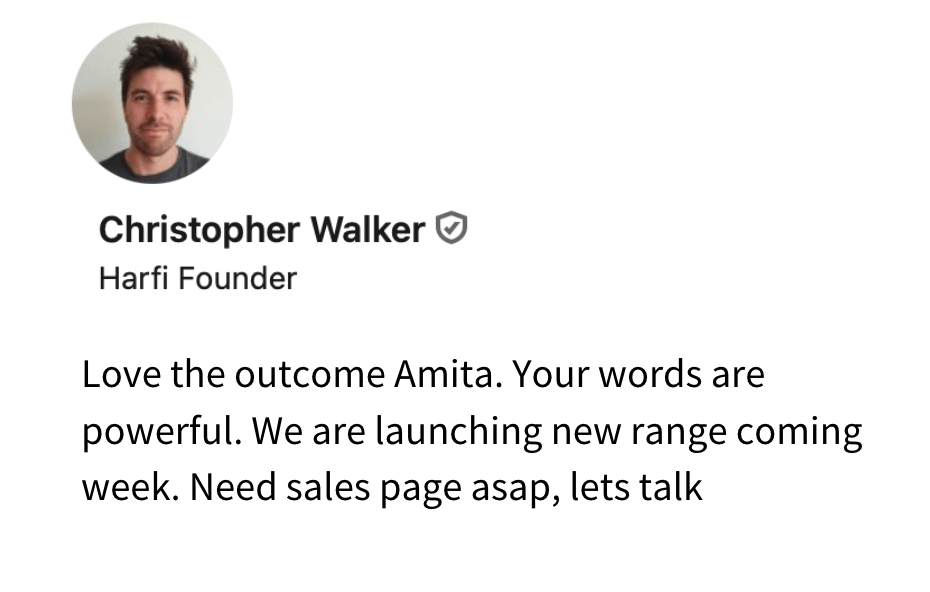Viewport: 930px width, 592px height.
Task: Click the word 'coming' in the comment
Action: point(800,433)
